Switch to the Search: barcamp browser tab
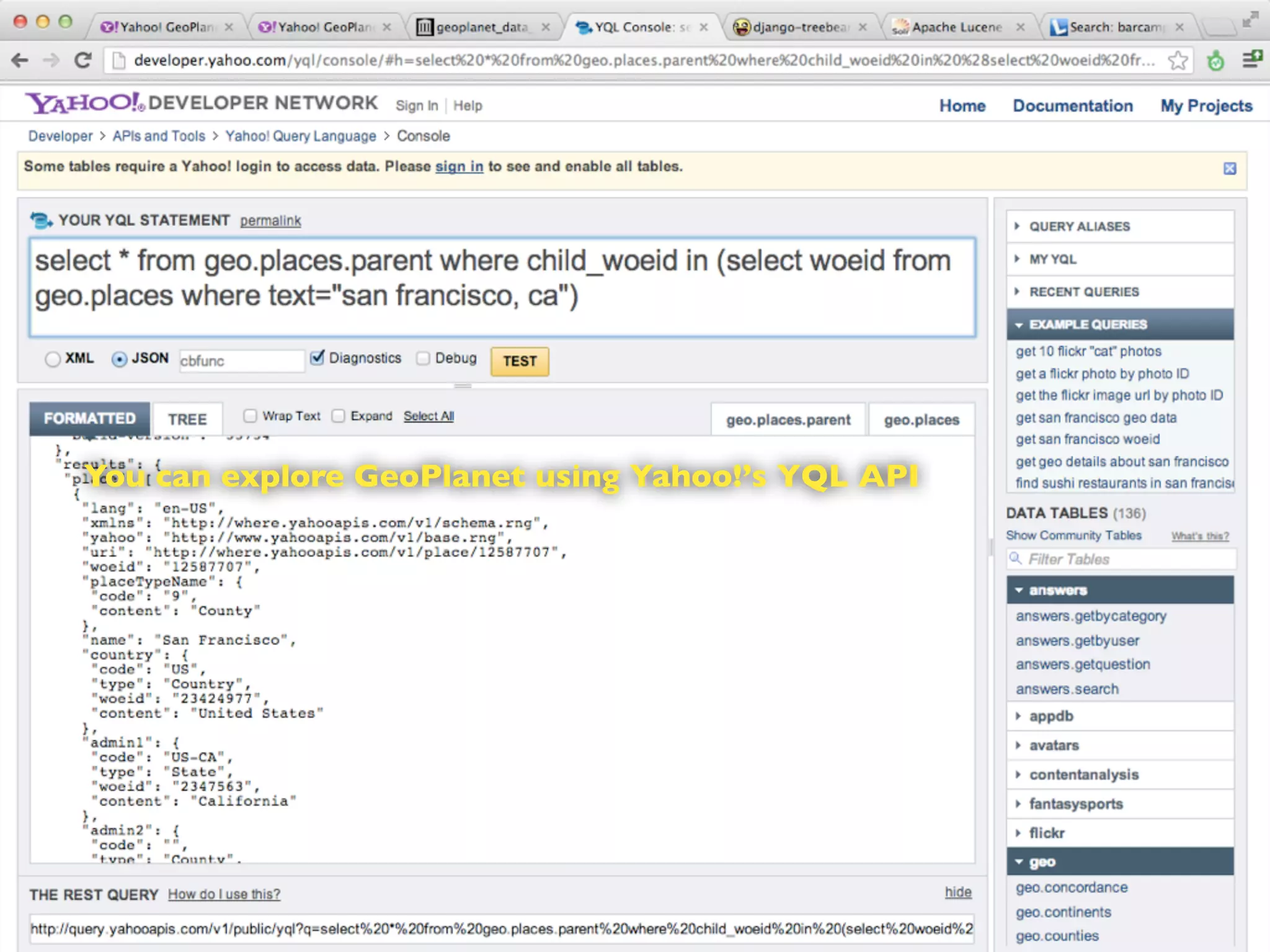The width and height of the screenshot is (1270, 952). click(x=1116, y=27)
